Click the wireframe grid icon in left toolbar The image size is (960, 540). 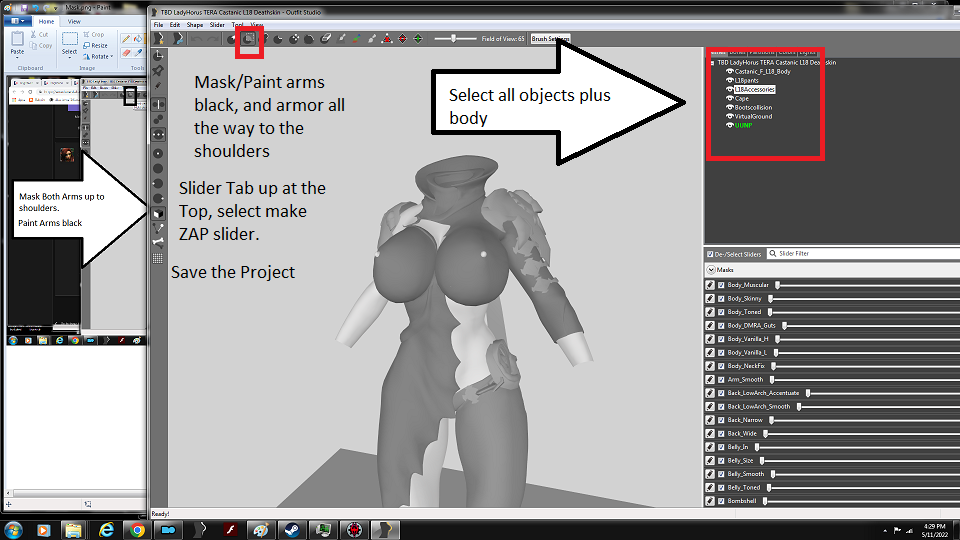tap(158, 258)
